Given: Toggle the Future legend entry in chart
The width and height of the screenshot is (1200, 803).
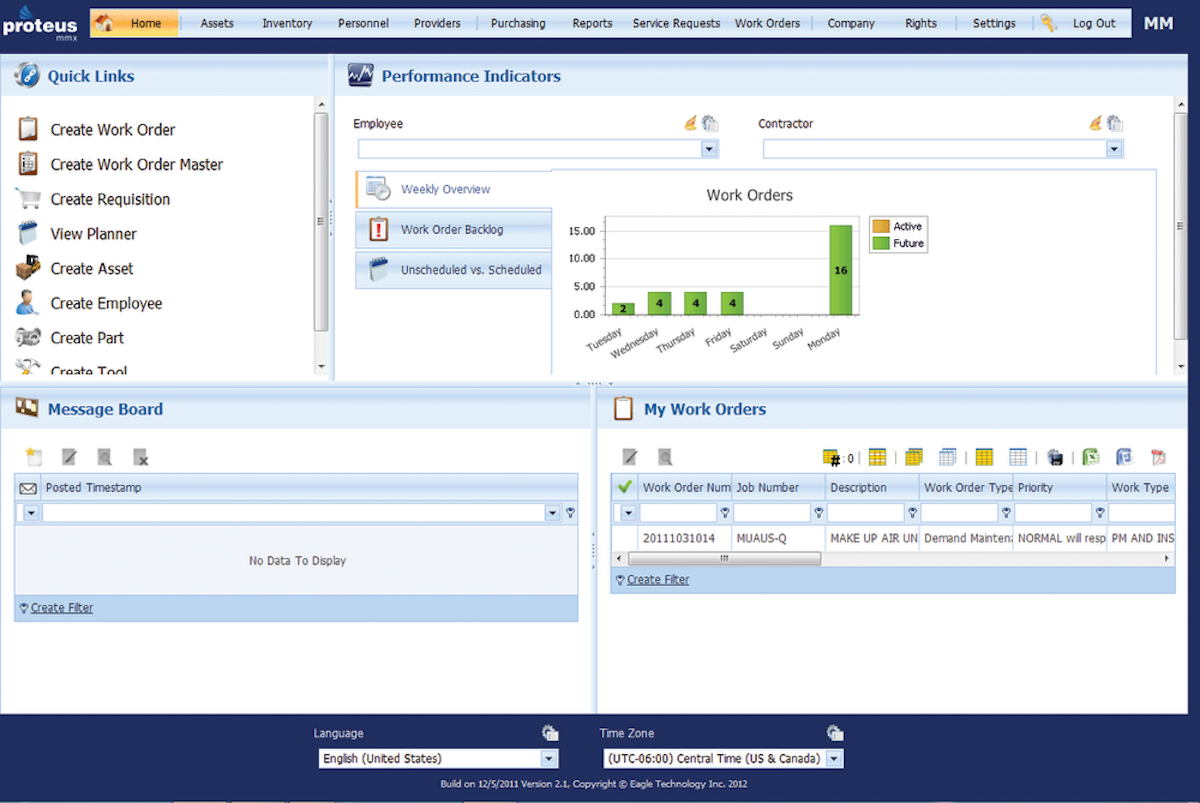Looking at the screenshot, I should click(897, 243).
